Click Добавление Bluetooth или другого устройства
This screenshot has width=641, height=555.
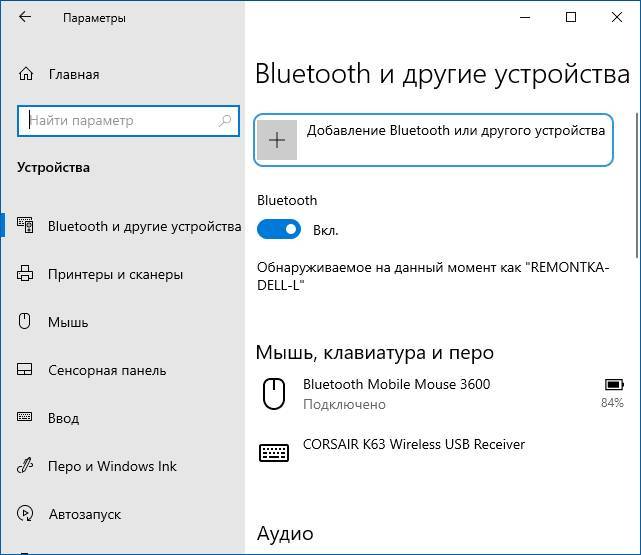pyautogui.click(x=433, y=140)
